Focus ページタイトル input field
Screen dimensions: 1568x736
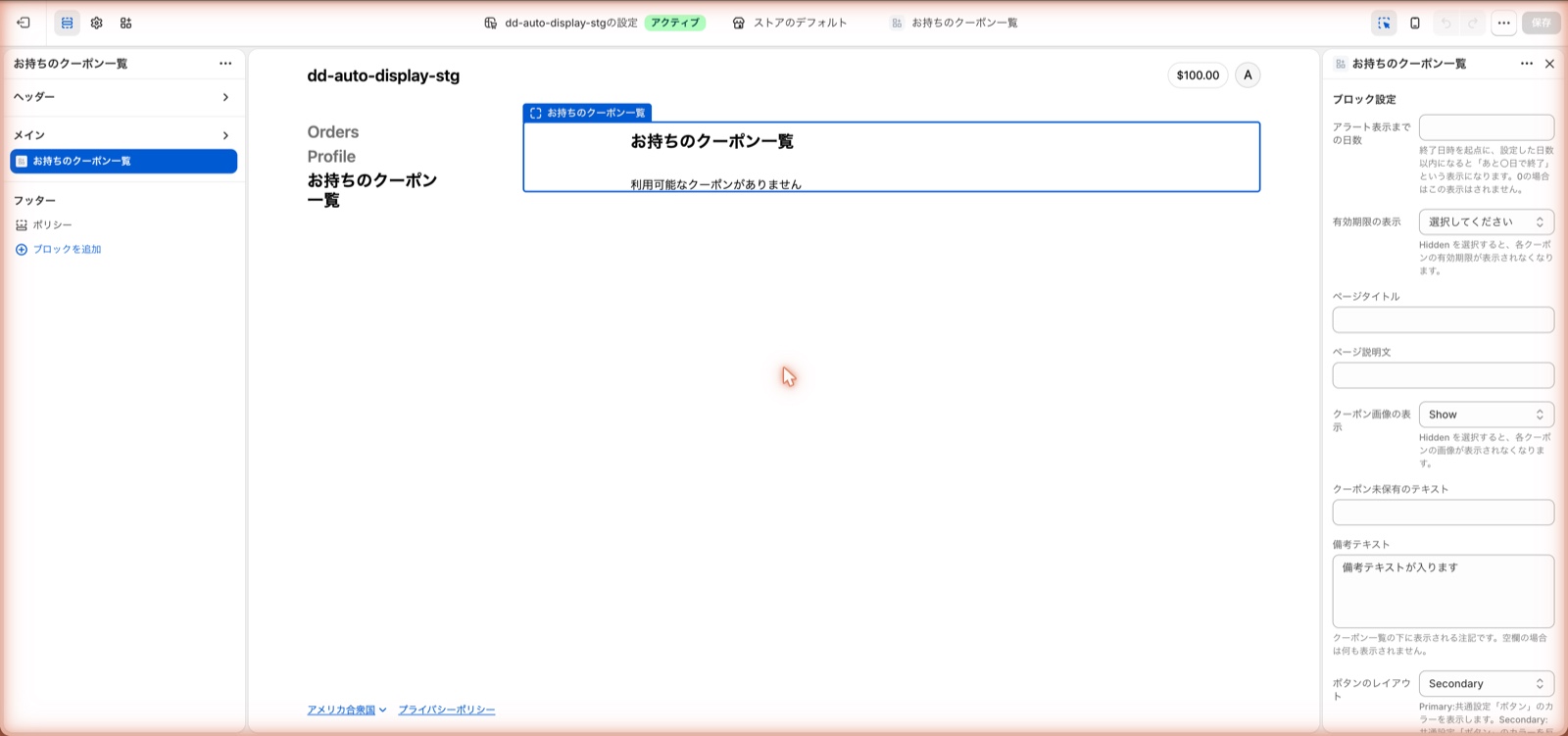(x=1443, y=319)
